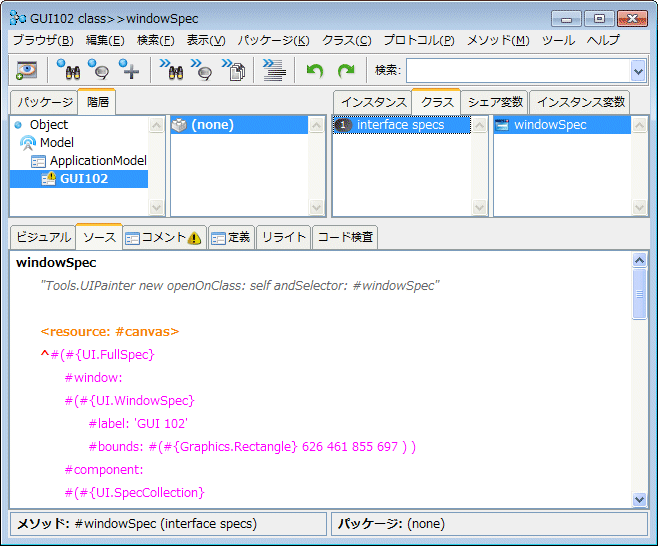The width and height of the screenshot is (658, 546).
Task: Open the コメント tab with warning icon
Action: pos(164,237)
